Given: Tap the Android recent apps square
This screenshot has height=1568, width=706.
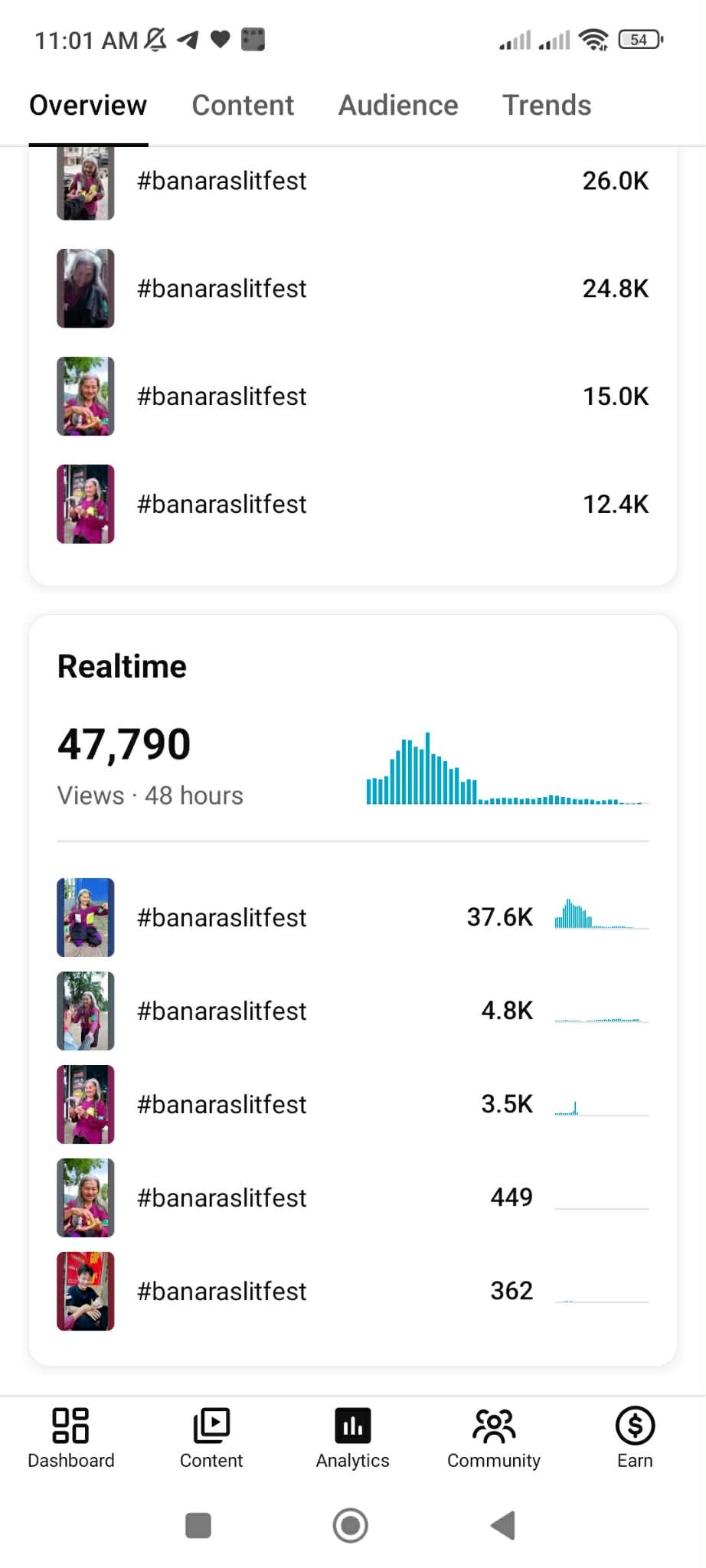Looking at the screenshot, I should click(198, 1525).
